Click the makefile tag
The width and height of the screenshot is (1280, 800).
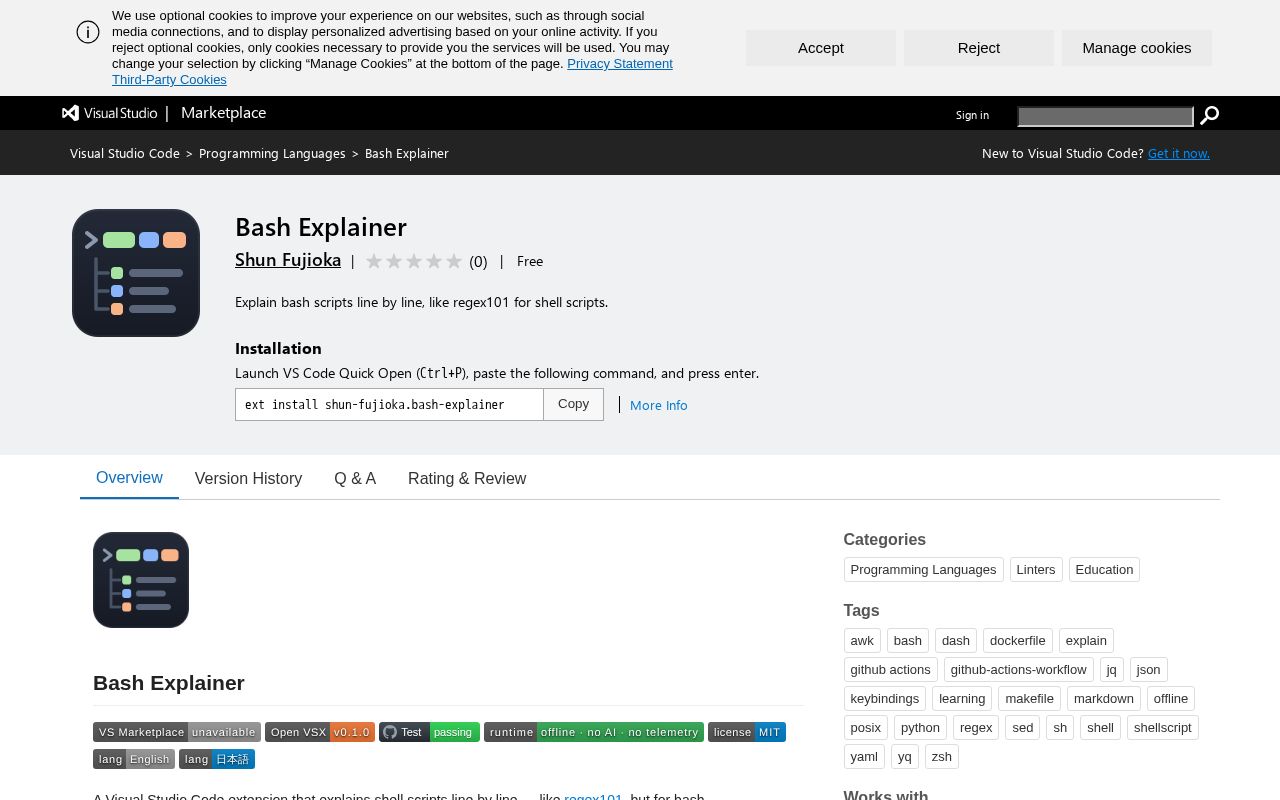point(1030,699)
